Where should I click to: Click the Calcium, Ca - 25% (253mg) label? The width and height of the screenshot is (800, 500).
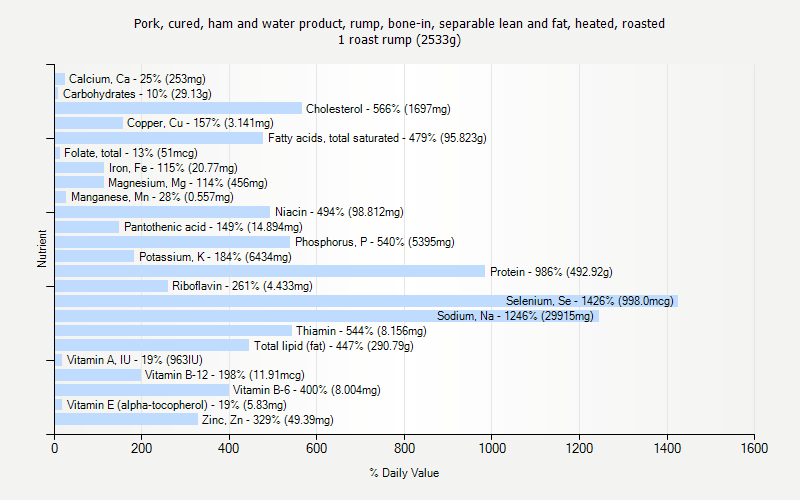[137, 79]
